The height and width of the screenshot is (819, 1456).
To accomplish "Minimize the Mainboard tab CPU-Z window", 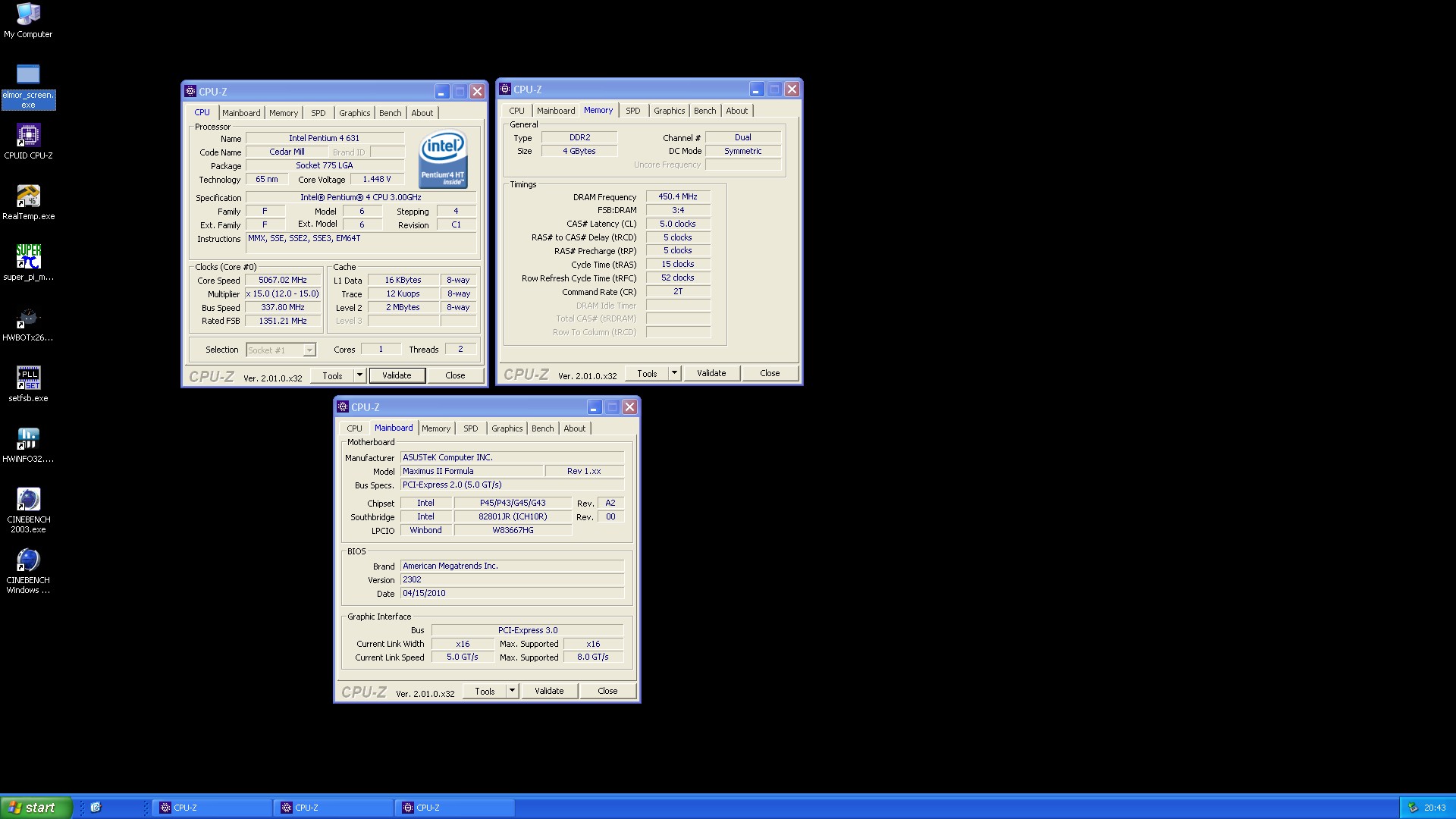I will click(x=594, y=407).
